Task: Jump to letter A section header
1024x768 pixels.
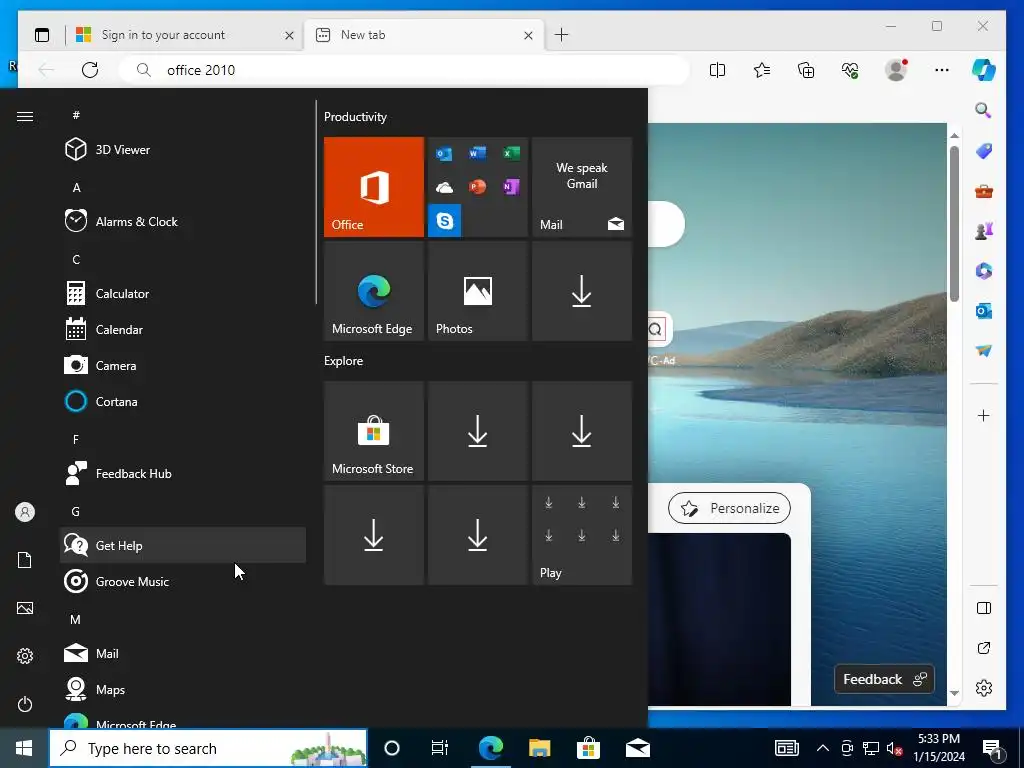Action: (76, 187)
